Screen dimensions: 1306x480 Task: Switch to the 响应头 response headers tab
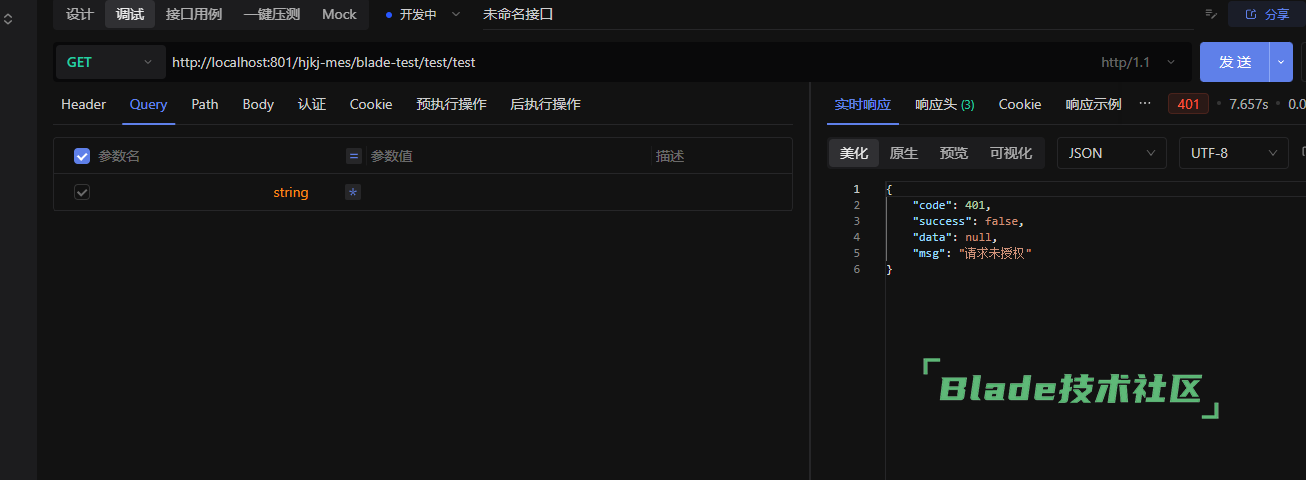(x=944, y=104)
